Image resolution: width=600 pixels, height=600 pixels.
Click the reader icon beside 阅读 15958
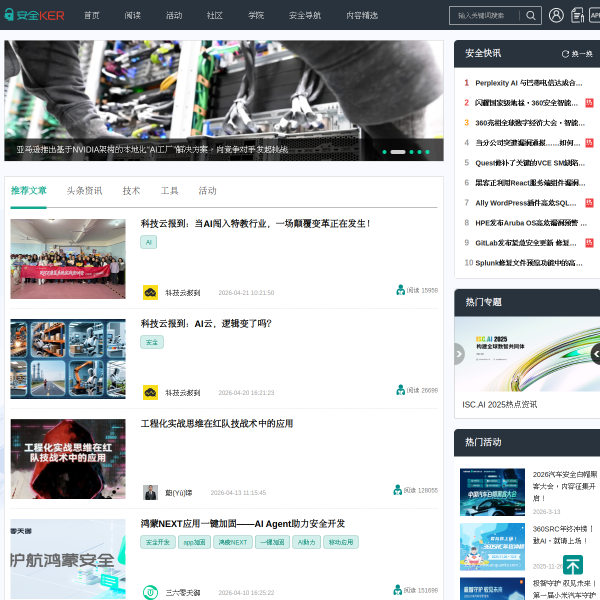(x=400, y=290)
